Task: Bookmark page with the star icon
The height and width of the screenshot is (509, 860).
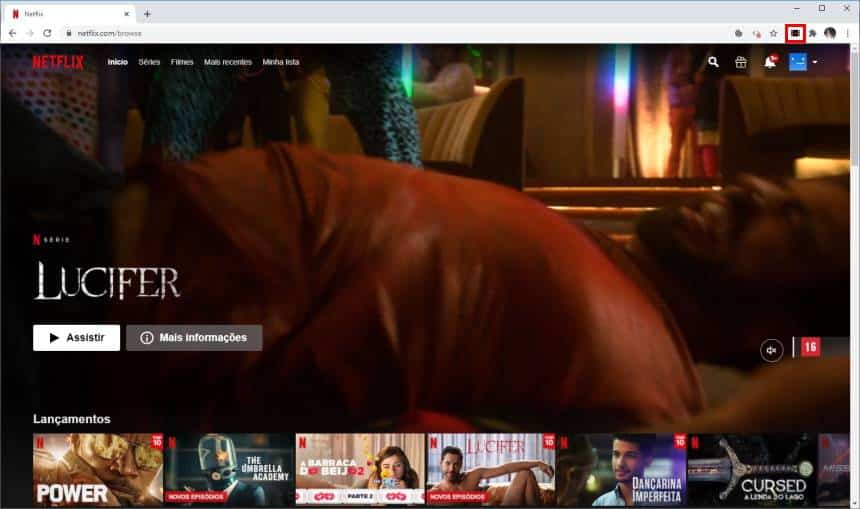Action: point(774,33)
